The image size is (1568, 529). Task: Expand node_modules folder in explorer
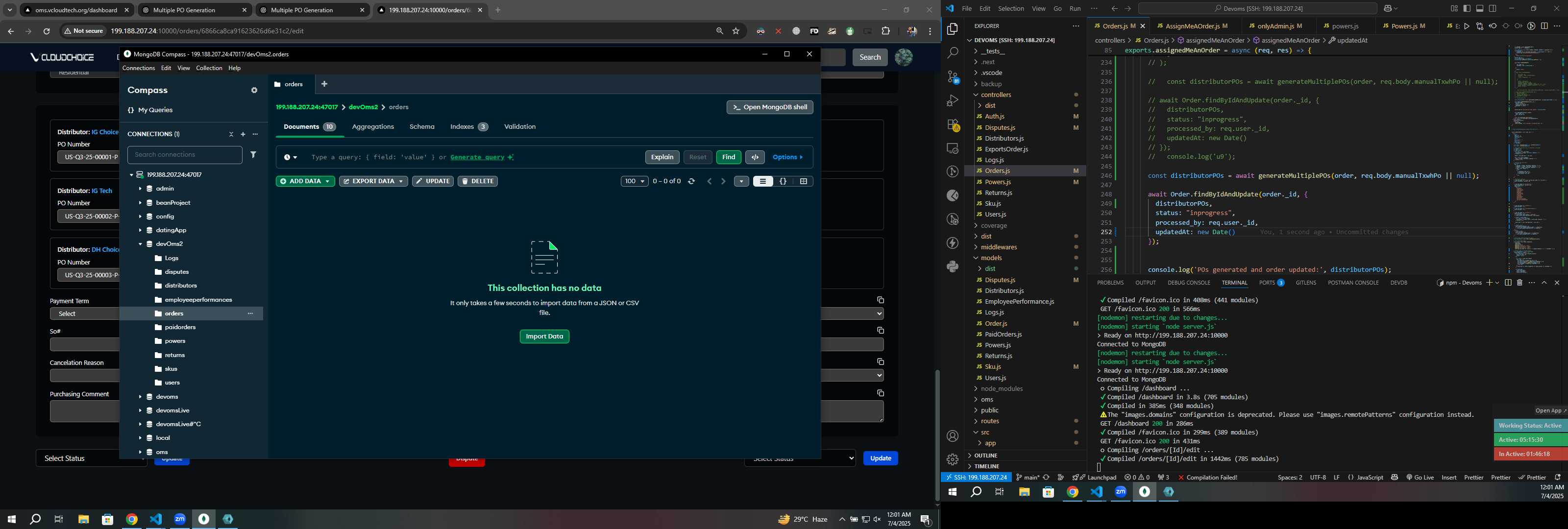(1002, 388)
